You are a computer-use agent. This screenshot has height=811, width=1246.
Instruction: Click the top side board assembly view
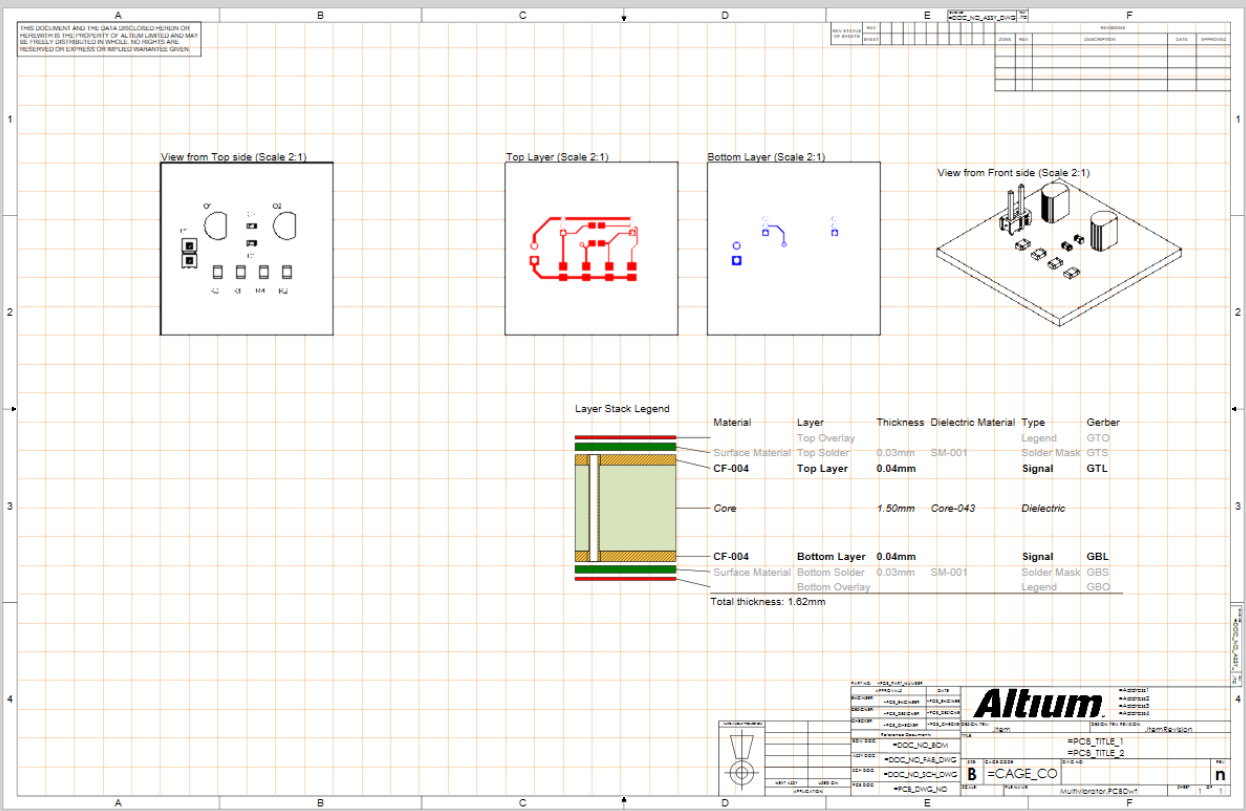[246, 248]
